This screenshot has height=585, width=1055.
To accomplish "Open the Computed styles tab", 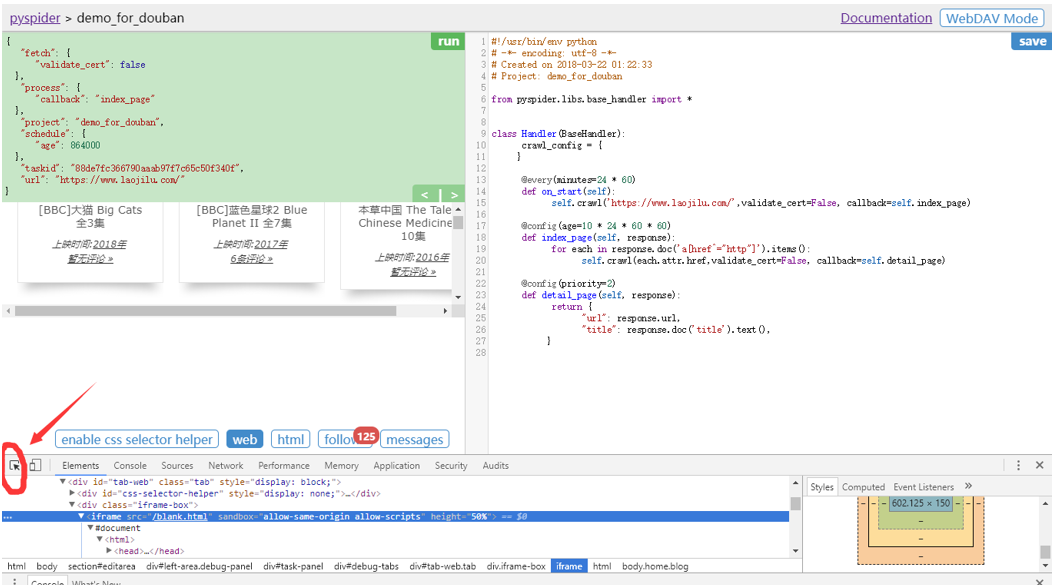I will [x=863, y=487].
